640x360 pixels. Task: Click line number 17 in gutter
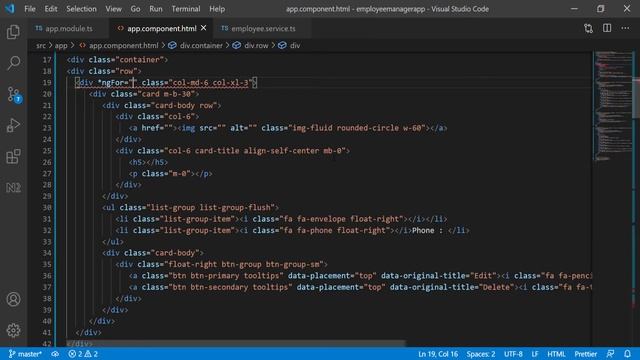(x=47, y=60)
